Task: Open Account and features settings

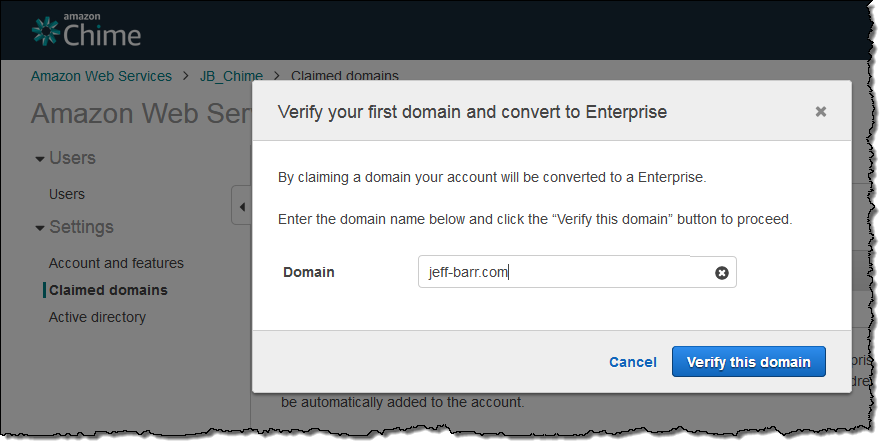Action: click(x=116, y=263)
